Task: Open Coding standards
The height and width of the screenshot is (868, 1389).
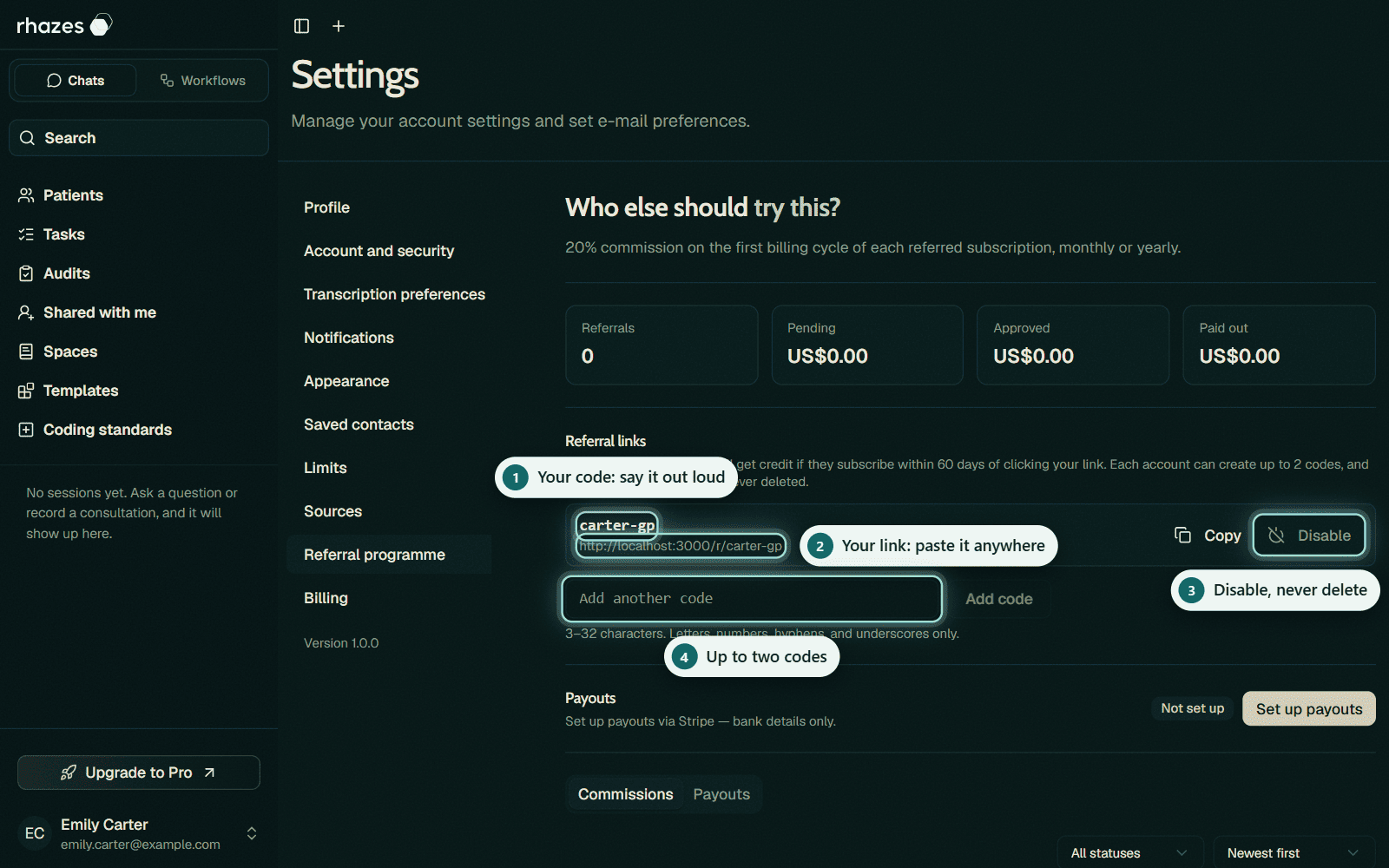Action: [x=139, y=430]
